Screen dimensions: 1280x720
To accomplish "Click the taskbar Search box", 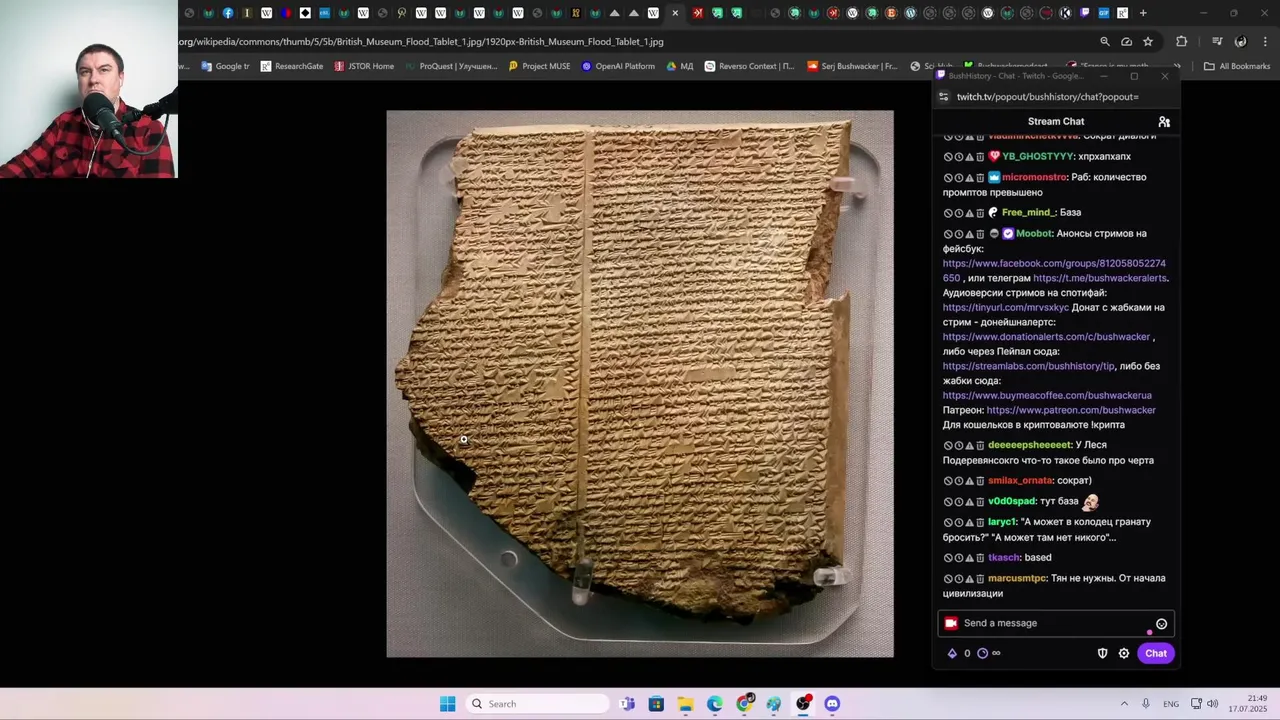I will pyautogui.click(x=538, y=704).
